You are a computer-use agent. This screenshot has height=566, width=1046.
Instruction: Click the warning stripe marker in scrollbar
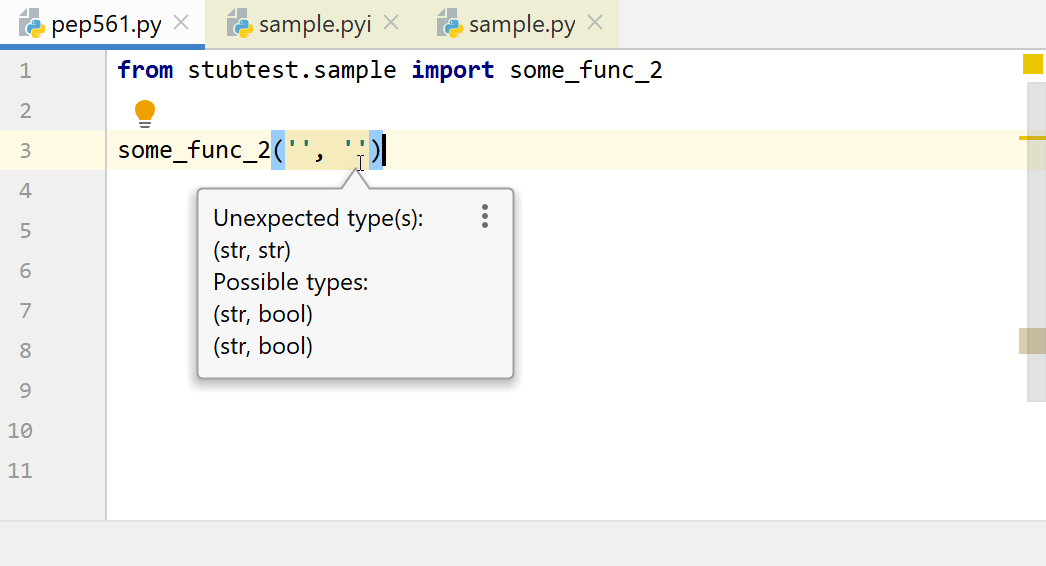pos(1032,138)
